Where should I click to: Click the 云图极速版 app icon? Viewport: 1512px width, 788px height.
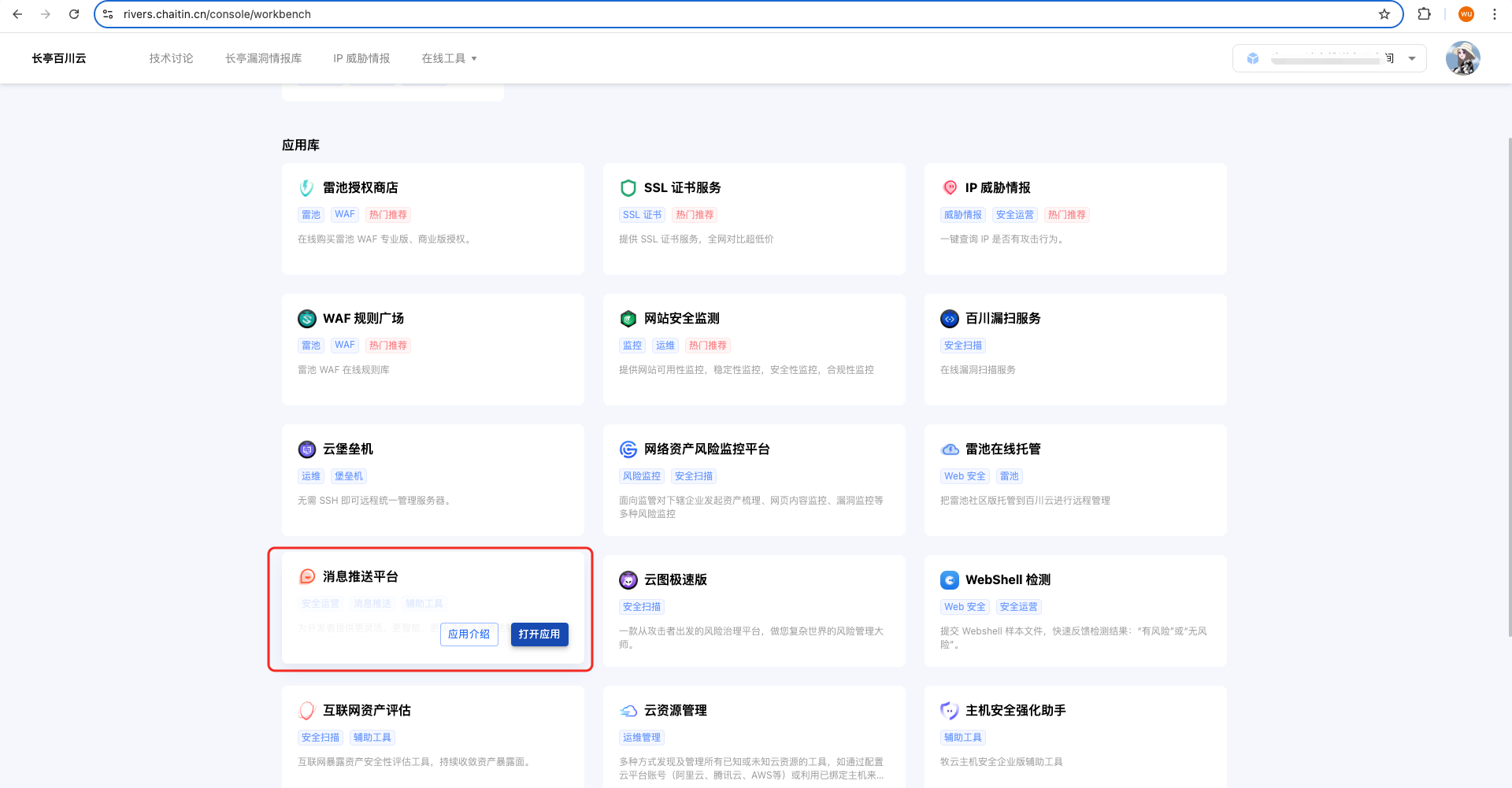[628, 580]
